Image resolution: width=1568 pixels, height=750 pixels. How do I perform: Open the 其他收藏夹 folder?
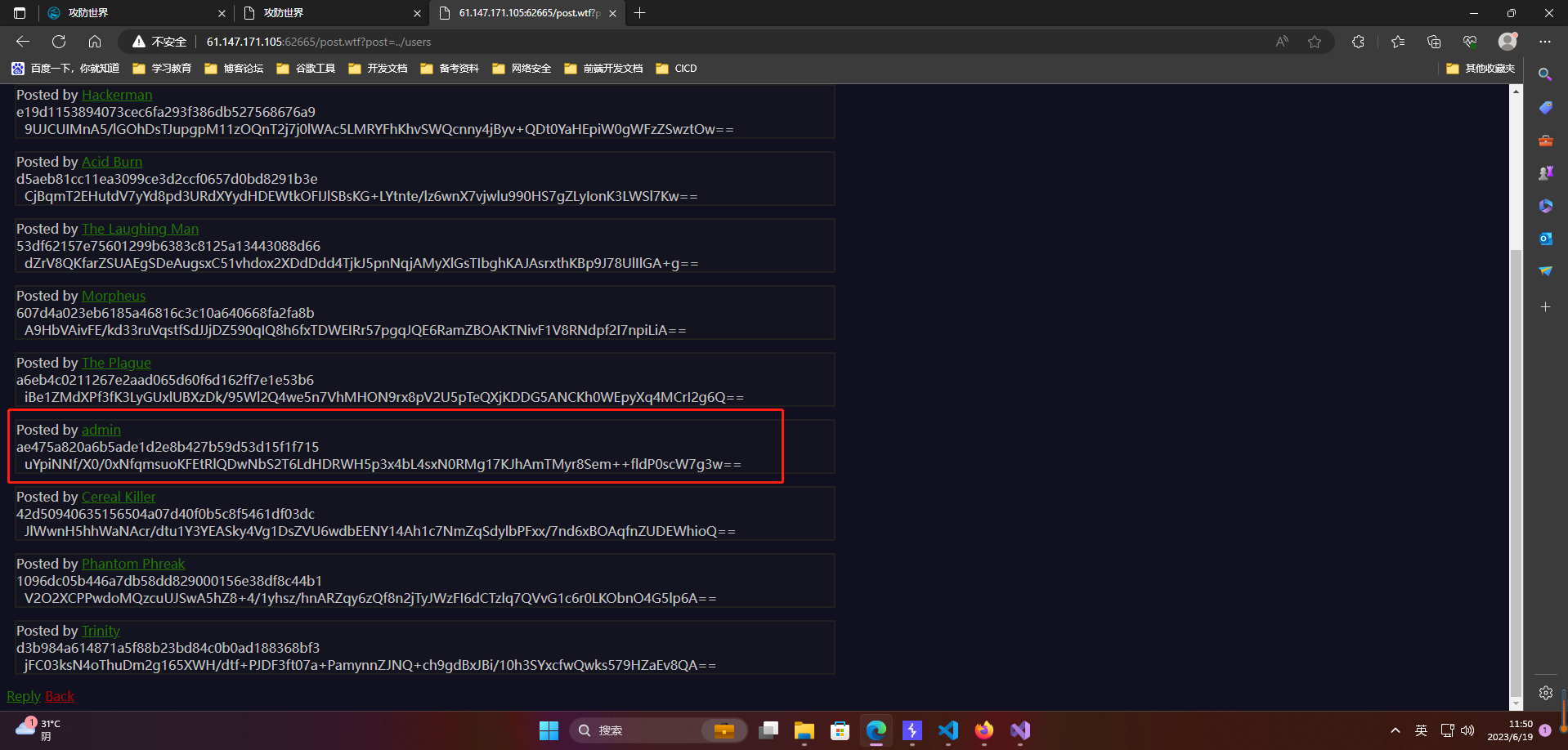1481,69
